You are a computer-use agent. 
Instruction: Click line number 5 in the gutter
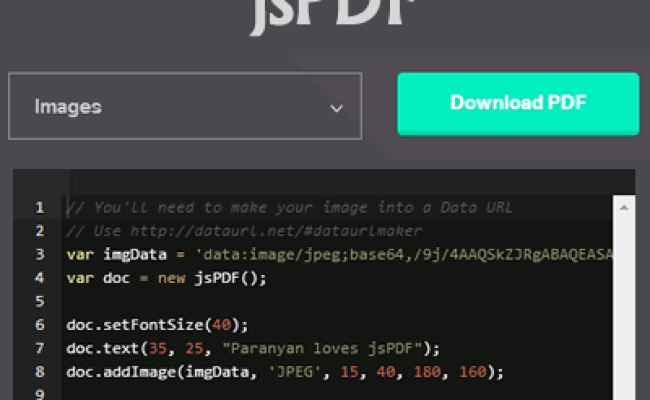pos(39,301)
